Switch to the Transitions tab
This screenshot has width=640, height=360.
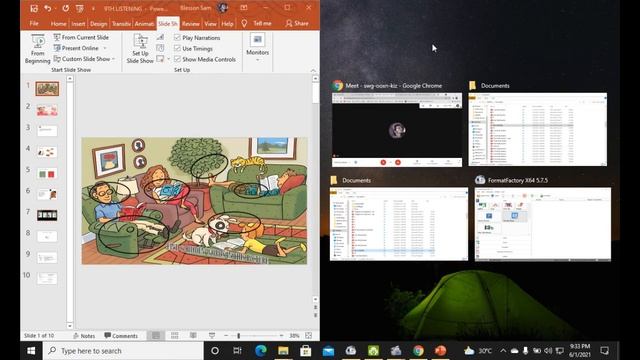click(x=121, y=24)
